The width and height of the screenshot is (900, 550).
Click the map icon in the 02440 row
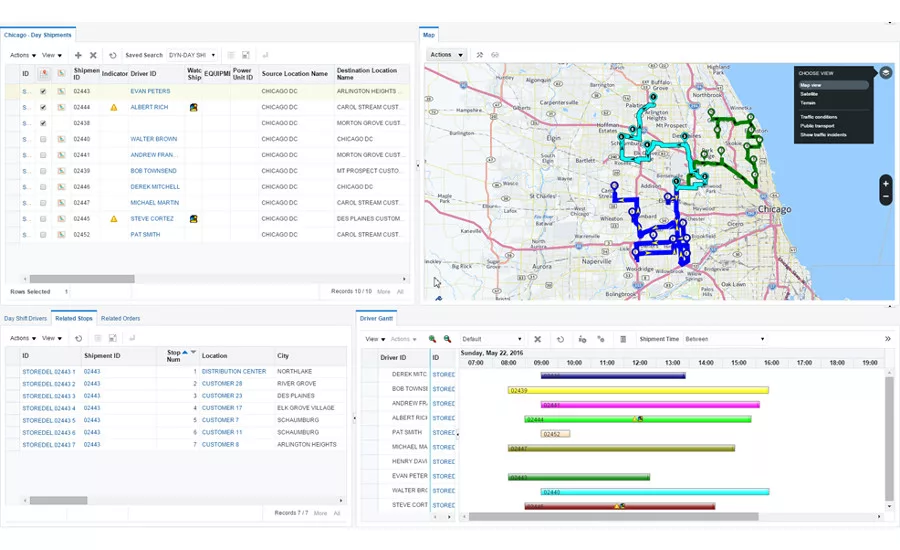(61, 139)
